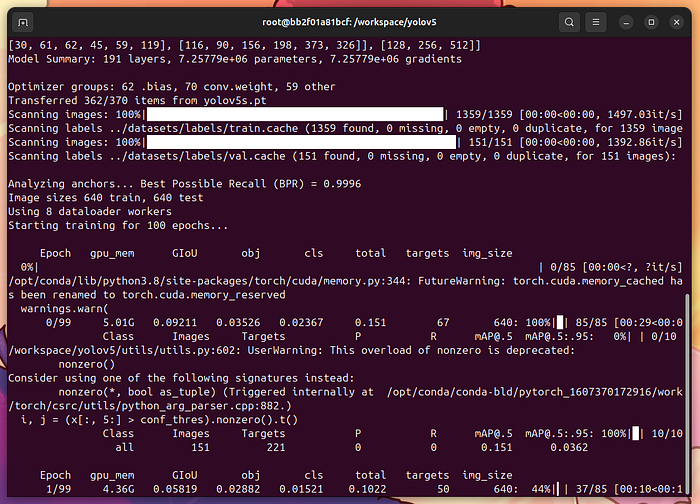The width and height of the screenshot is (700, 504).
Task: Click the '1/99' epoch value
Action: [x=58, y=489]
